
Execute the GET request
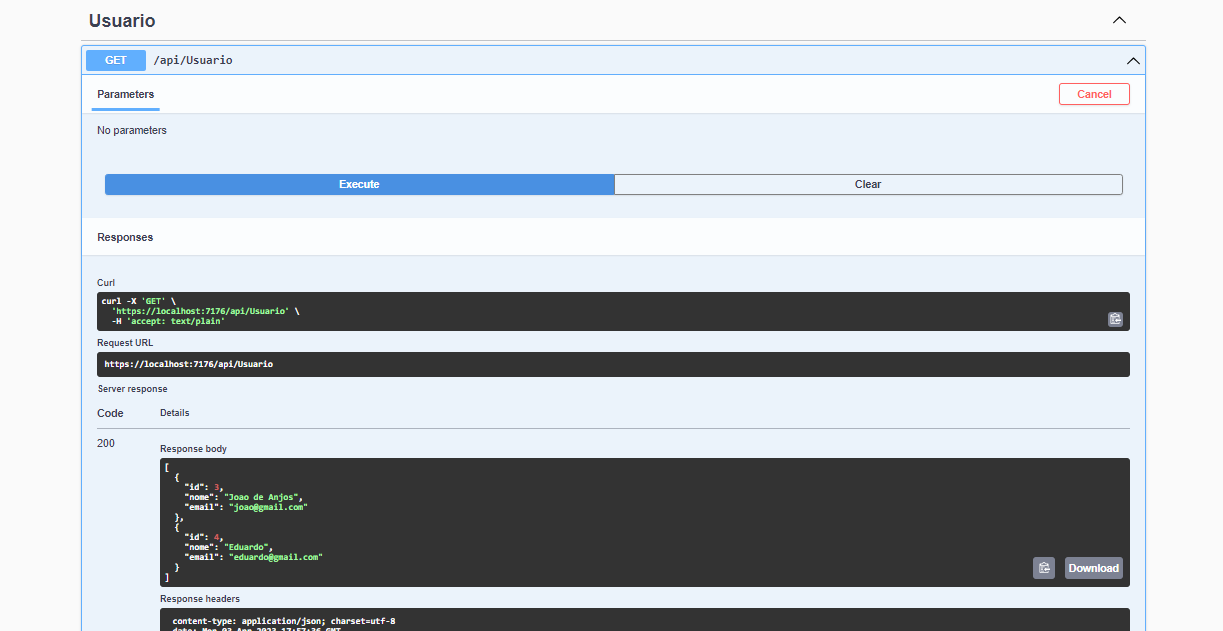tap(359, 184)
